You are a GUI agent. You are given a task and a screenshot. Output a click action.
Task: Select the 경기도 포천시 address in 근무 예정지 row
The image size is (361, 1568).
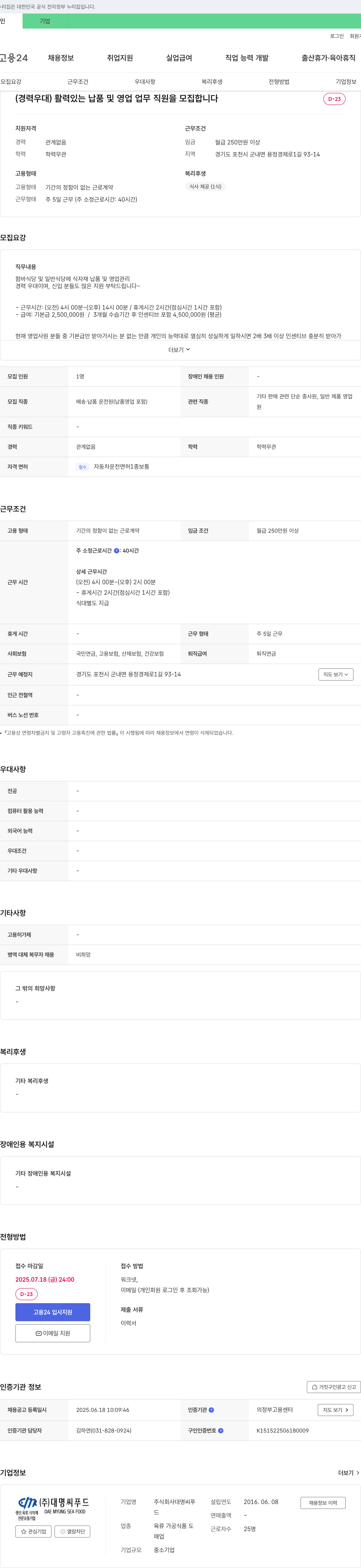coord(129,675)
